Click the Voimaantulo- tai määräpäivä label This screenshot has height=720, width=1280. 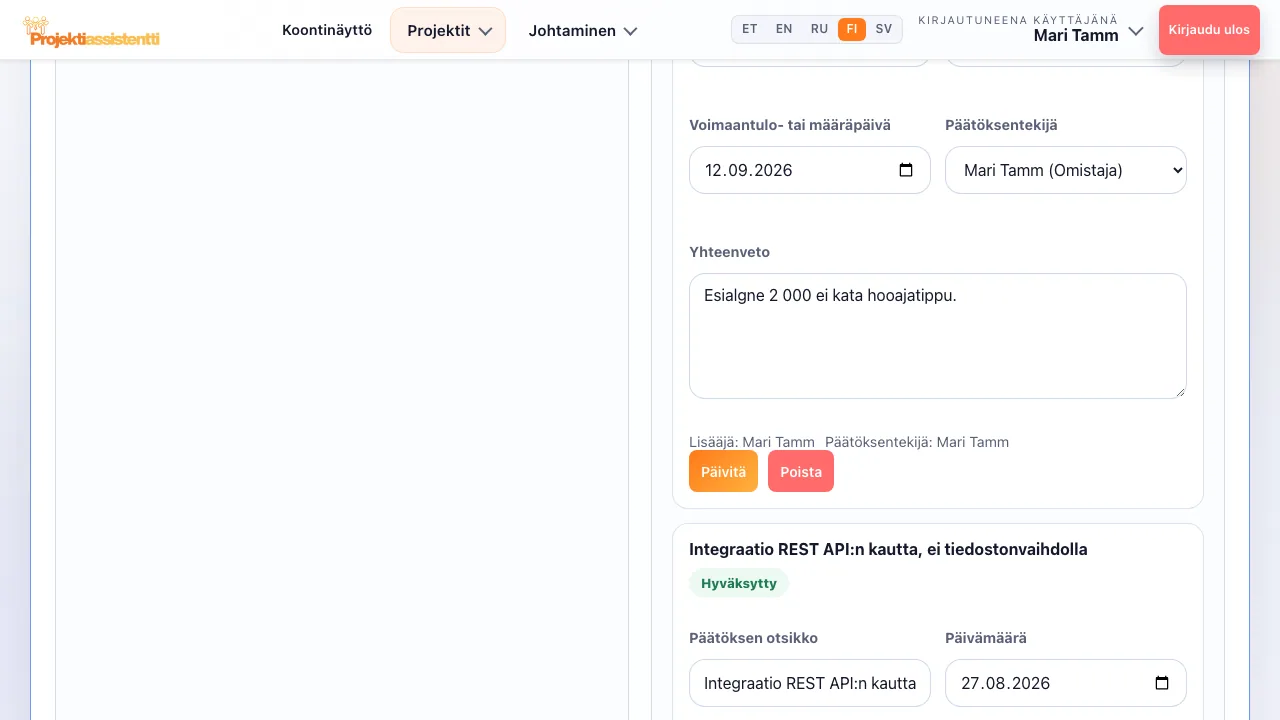click(790, 125)
